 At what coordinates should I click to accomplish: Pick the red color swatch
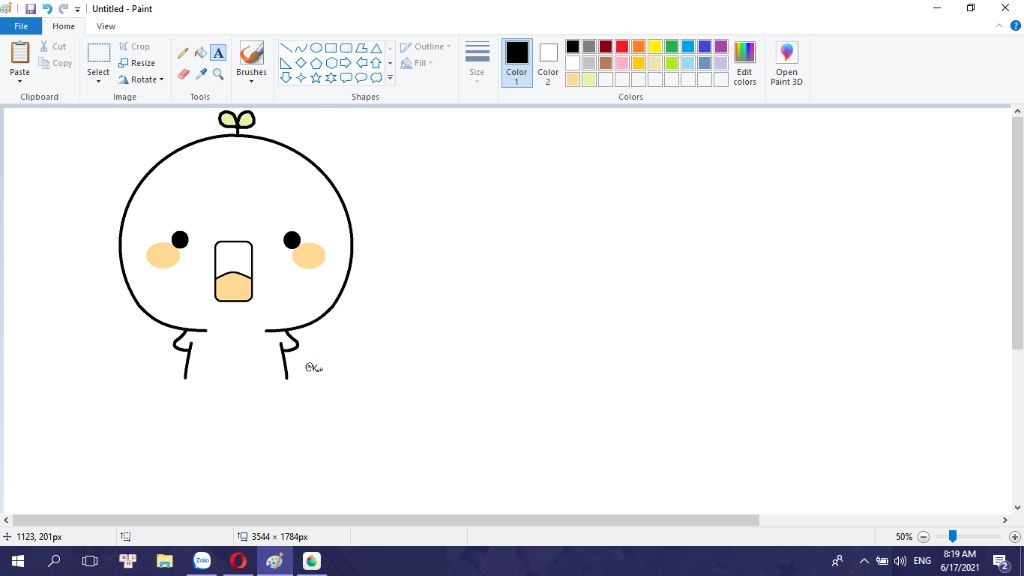click(622, 46)
